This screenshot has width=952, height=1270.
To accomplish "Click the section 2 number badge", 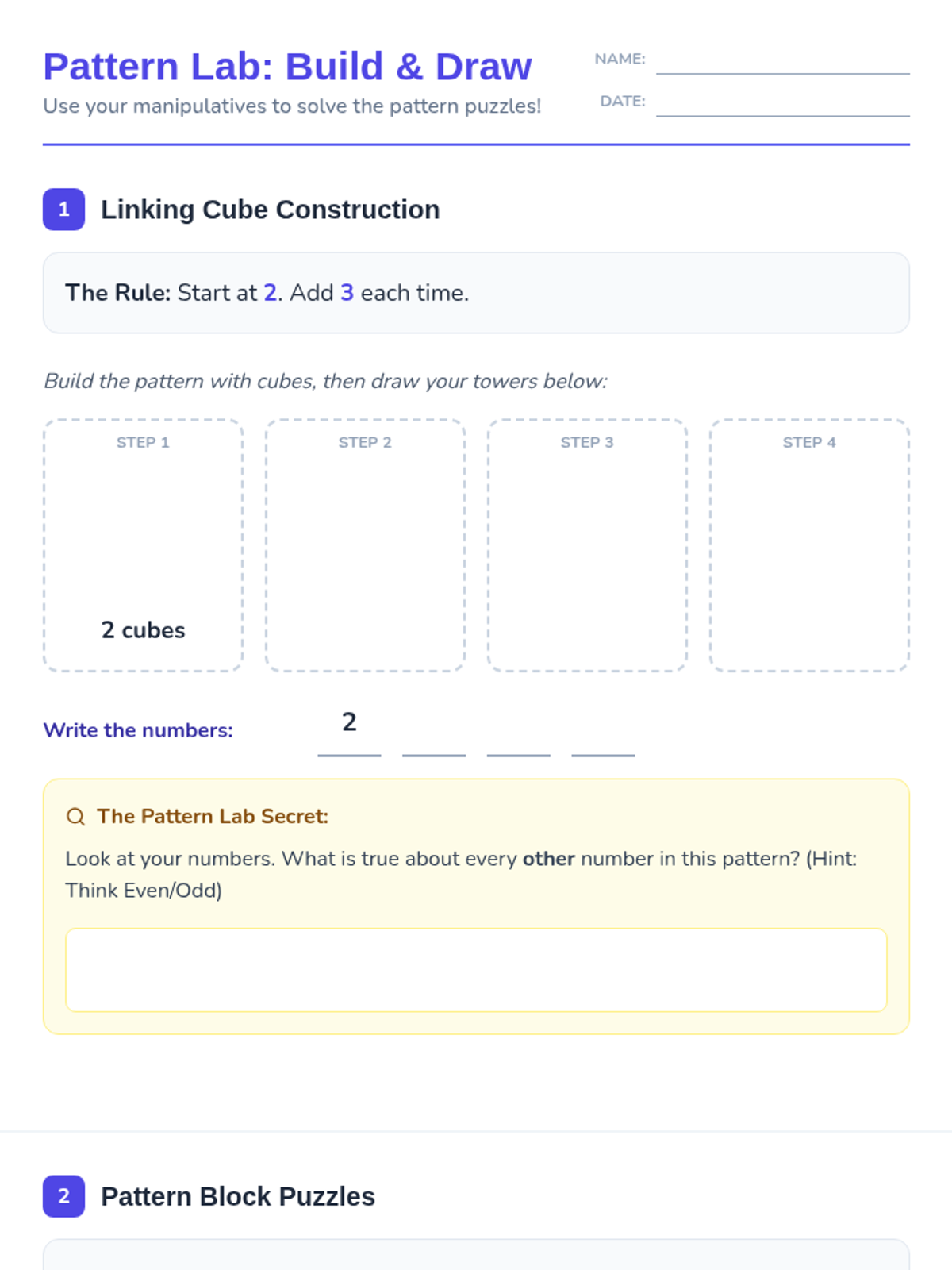I will click(x=63, y=1196).
